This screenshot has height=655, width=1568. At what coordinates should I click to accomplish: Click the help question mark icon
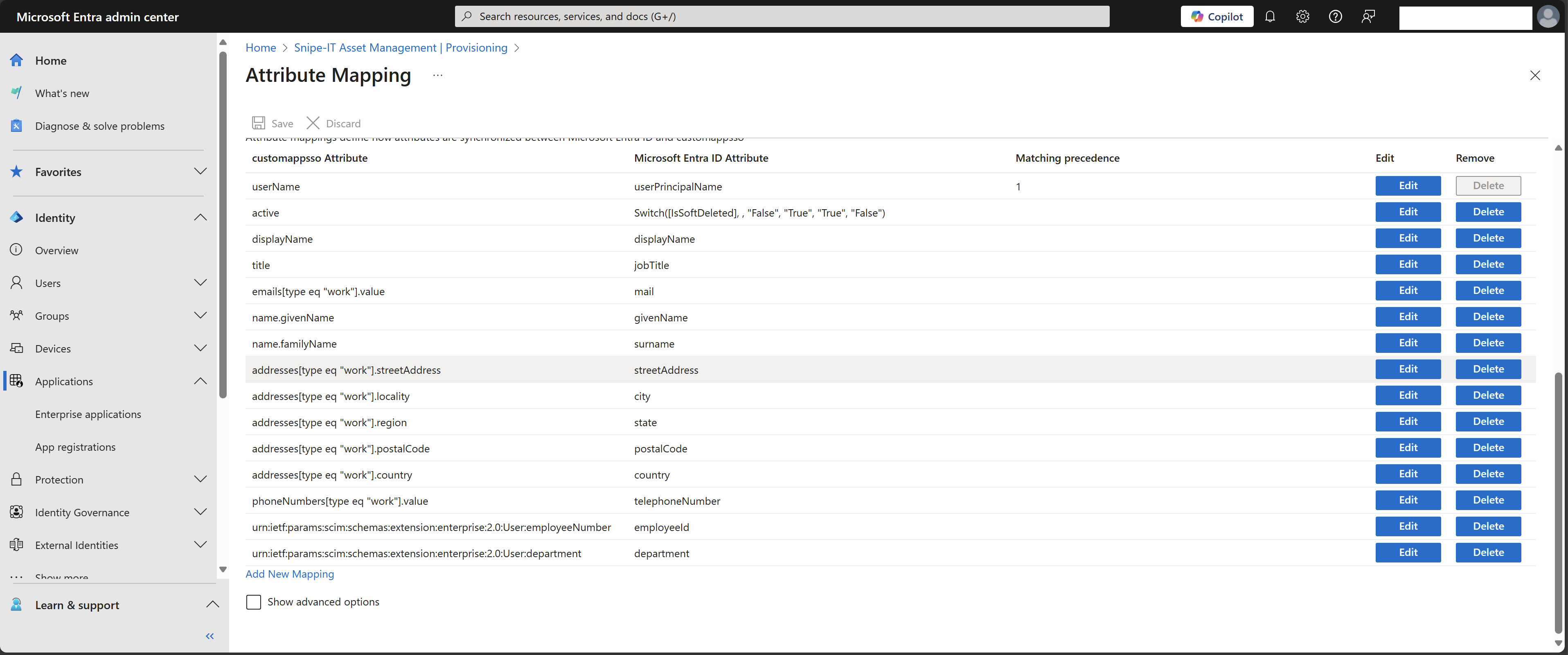1336,16
